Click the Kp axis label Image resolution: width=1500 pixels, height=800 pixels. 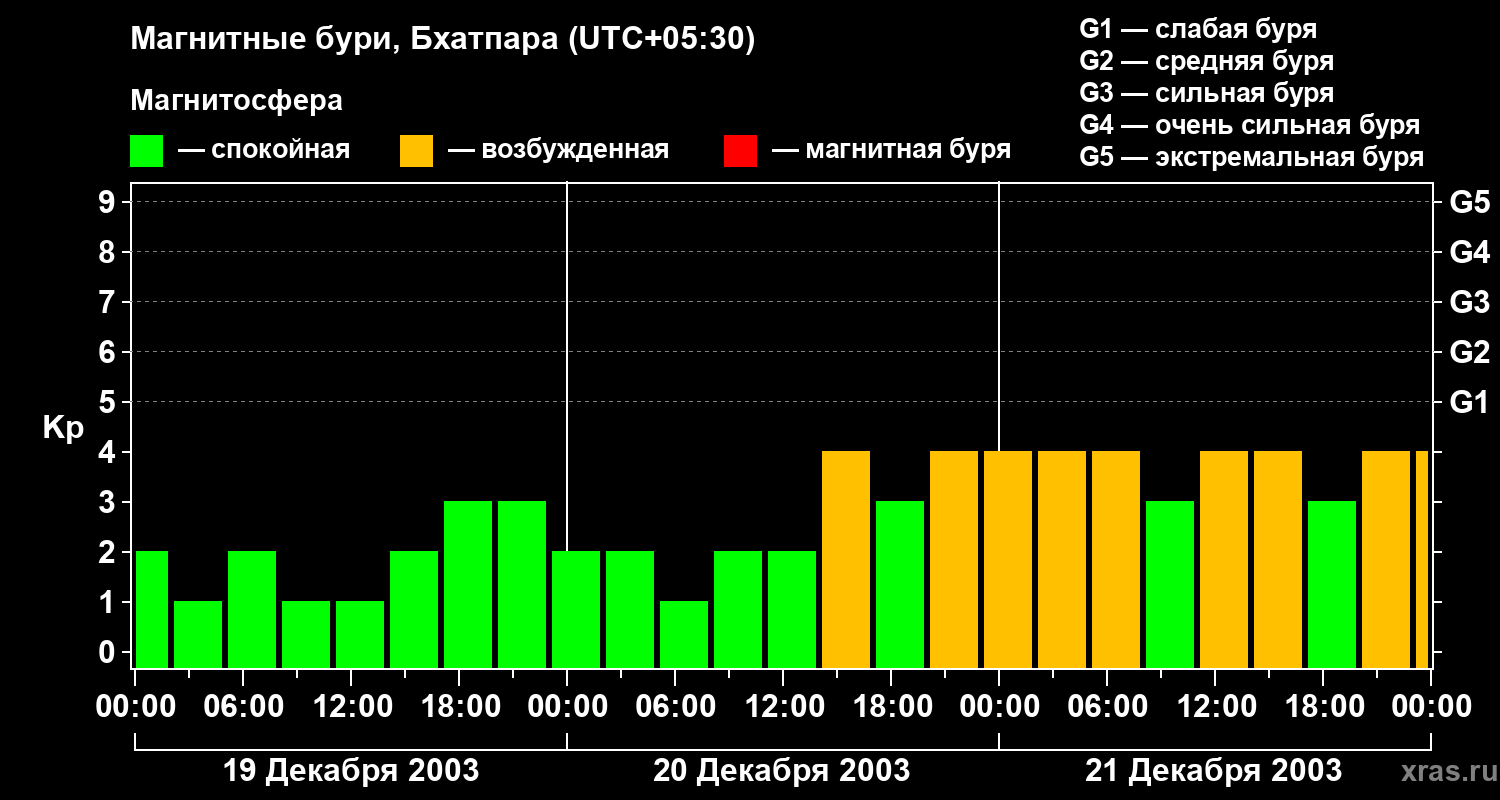(63, 428)
